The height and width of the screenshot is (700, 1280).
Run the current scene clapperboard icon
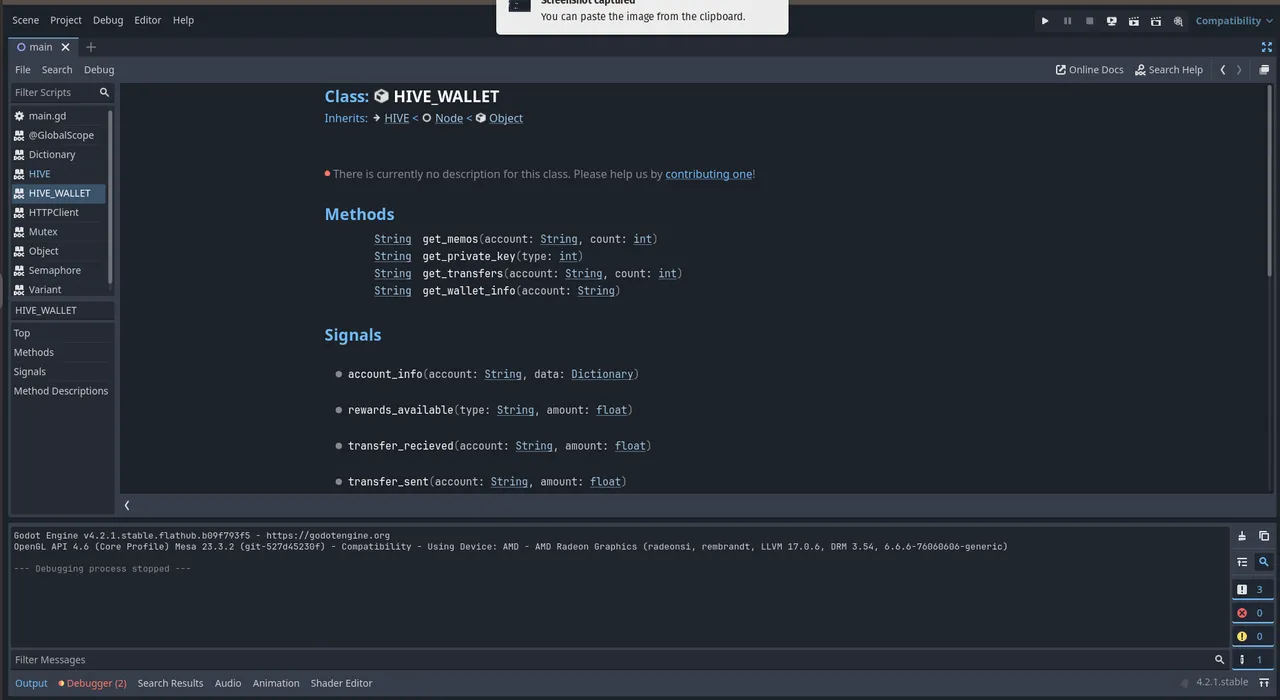pyautogui.click(x=1134, y=21)
